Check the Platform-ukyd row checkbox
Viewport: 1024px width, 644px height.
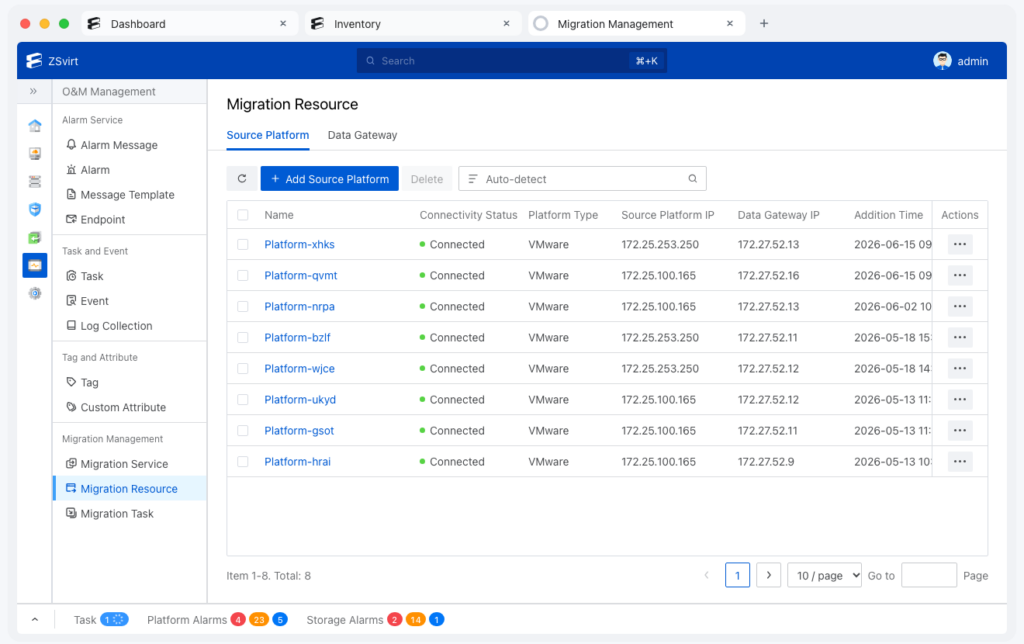(243, 400)
